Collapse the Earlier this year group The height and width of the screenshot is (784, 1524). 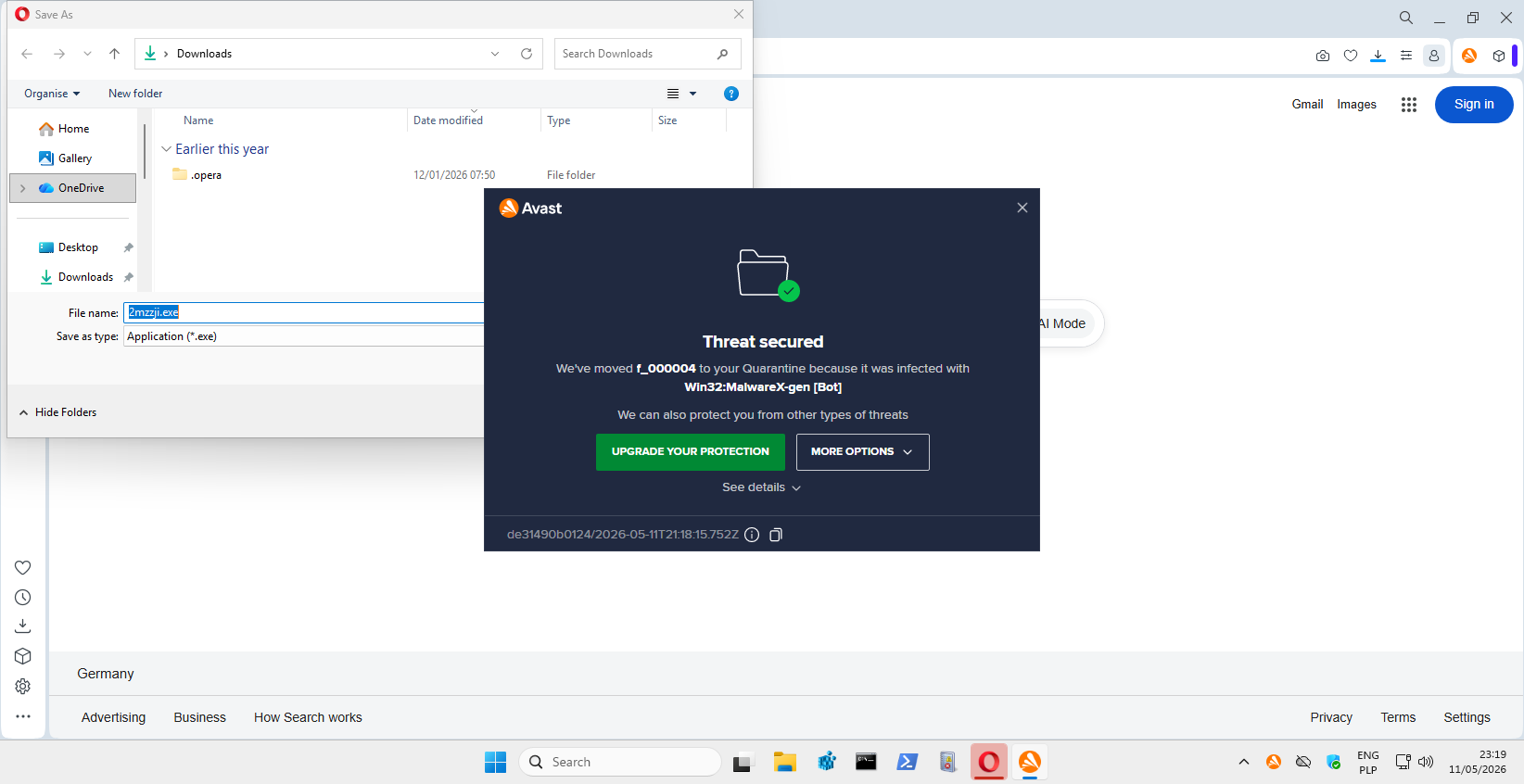[x=166, y=149]
